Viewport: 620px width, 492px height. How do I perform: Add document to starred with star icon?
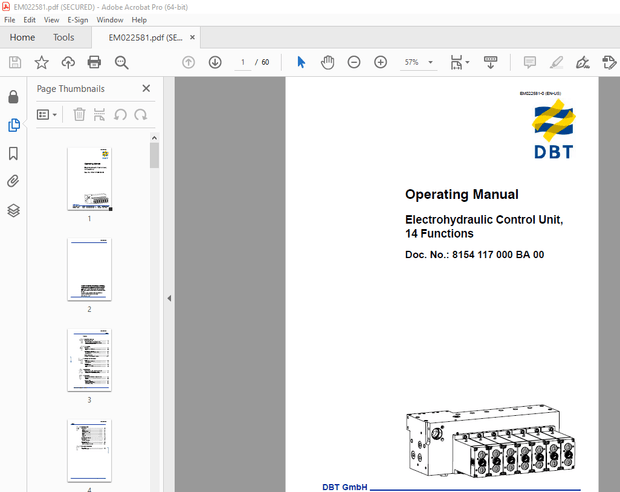tap(42, 62)
